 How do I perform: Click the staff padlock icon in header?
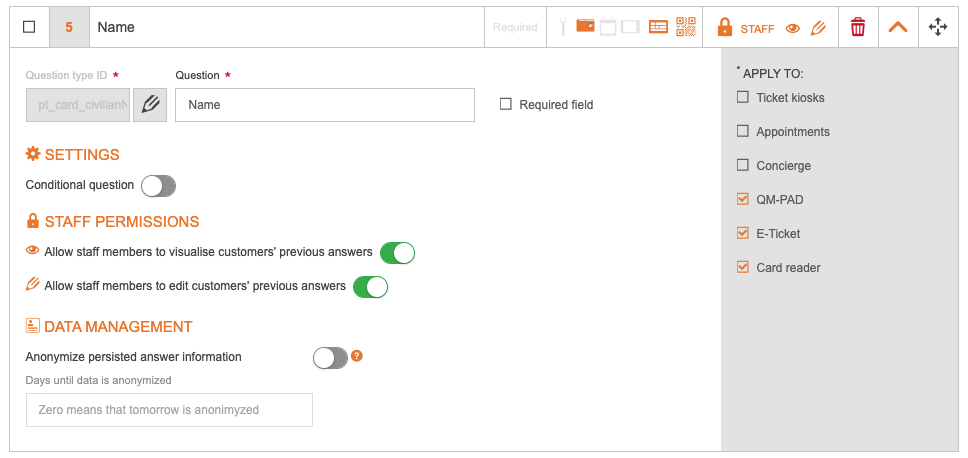(724, 28)
